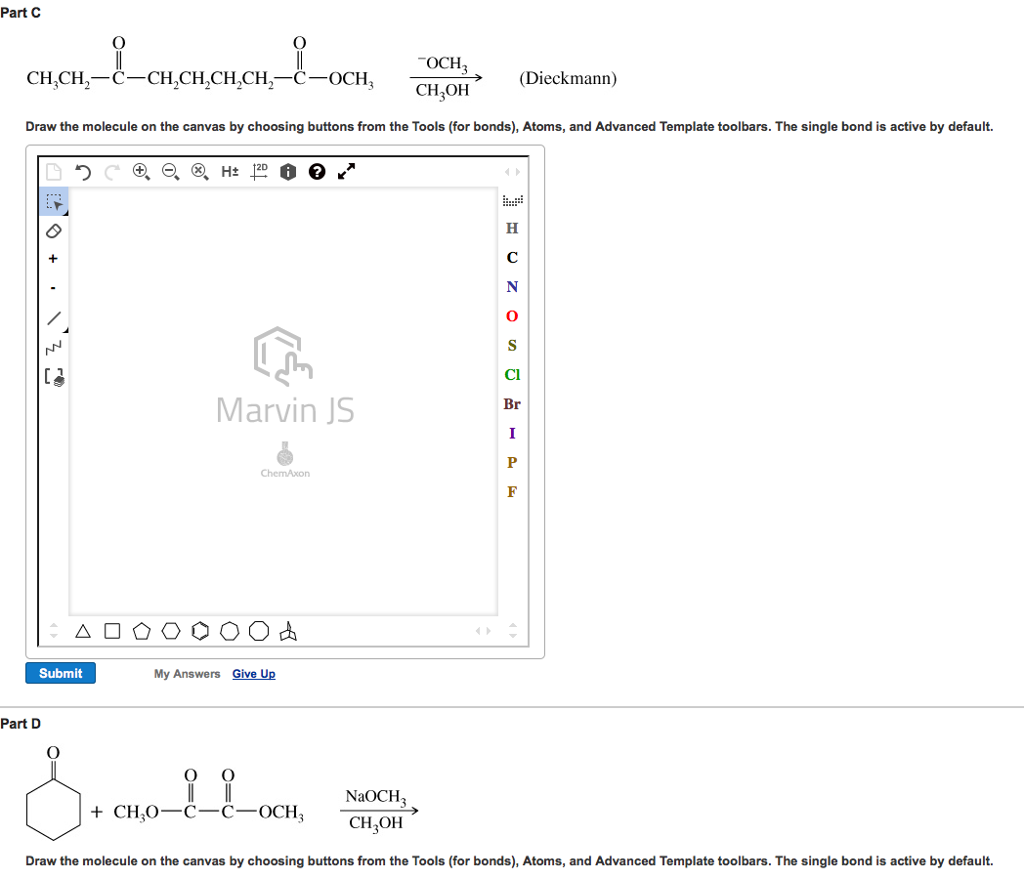Select the group bracket tool
The image size is (1024, 879).
(54, 377)
